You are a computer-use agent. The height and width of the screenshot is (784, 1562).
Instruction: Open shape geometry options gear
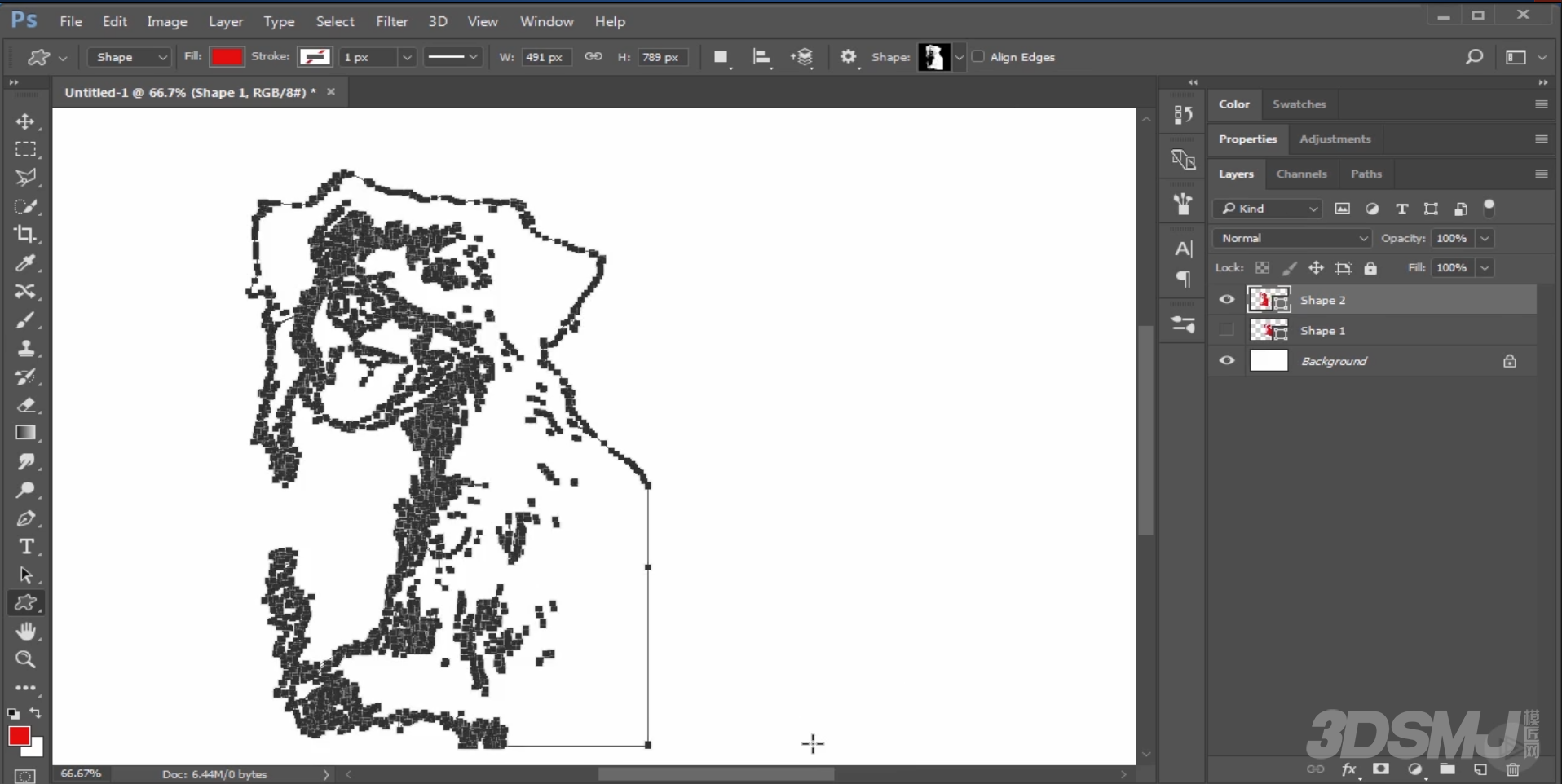pos(849,57)
